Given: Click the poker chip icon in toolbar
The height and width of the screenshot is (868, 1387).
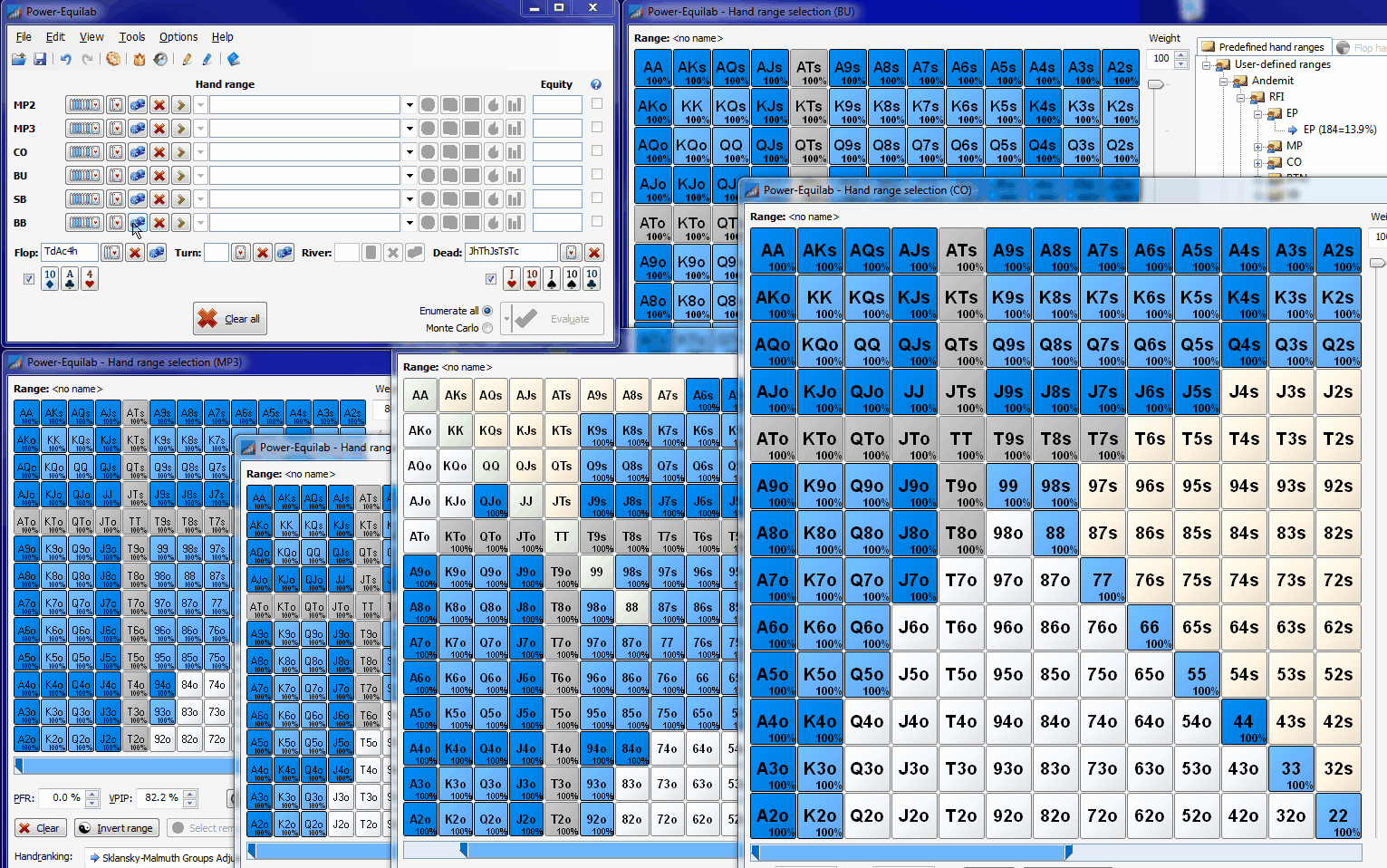Looking at the screenshot, I should [x=113, y=59].
